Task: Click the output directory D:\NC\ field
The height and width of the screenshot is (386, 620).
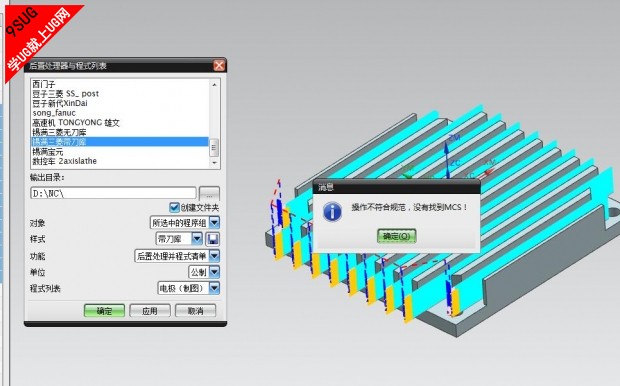Action: (x=113, y=193)
